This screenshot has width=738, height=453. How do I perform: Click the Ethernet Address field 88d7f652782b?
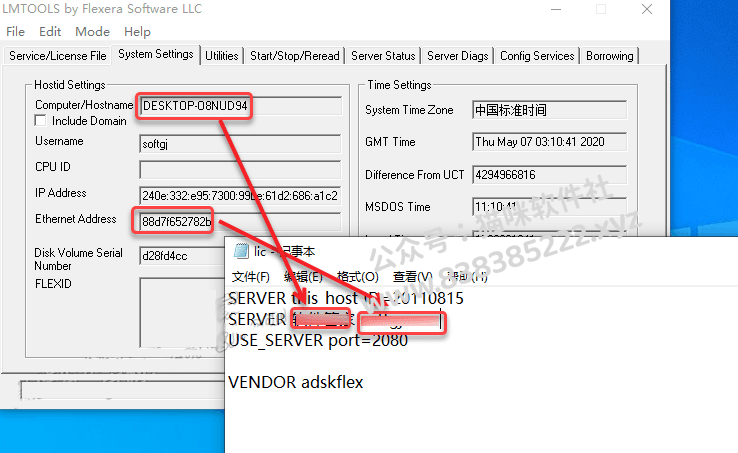coord(240,221)
